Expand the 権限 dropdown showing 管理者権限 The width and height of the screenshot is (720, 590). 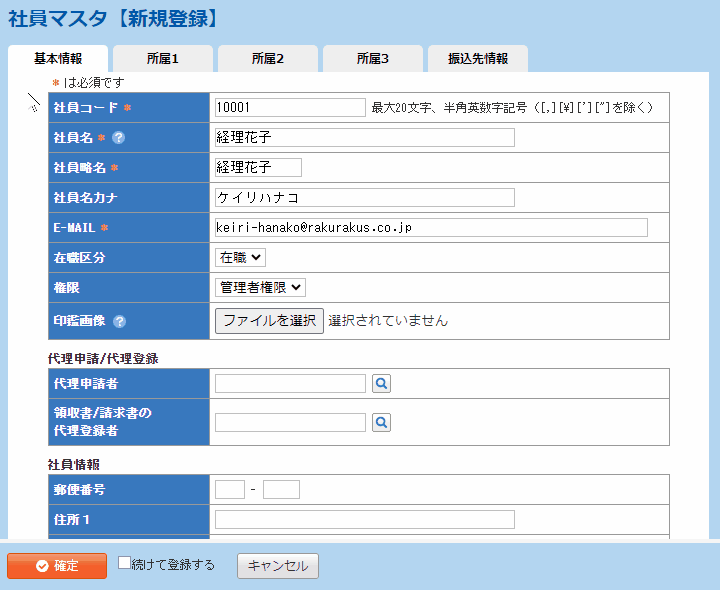260,288
